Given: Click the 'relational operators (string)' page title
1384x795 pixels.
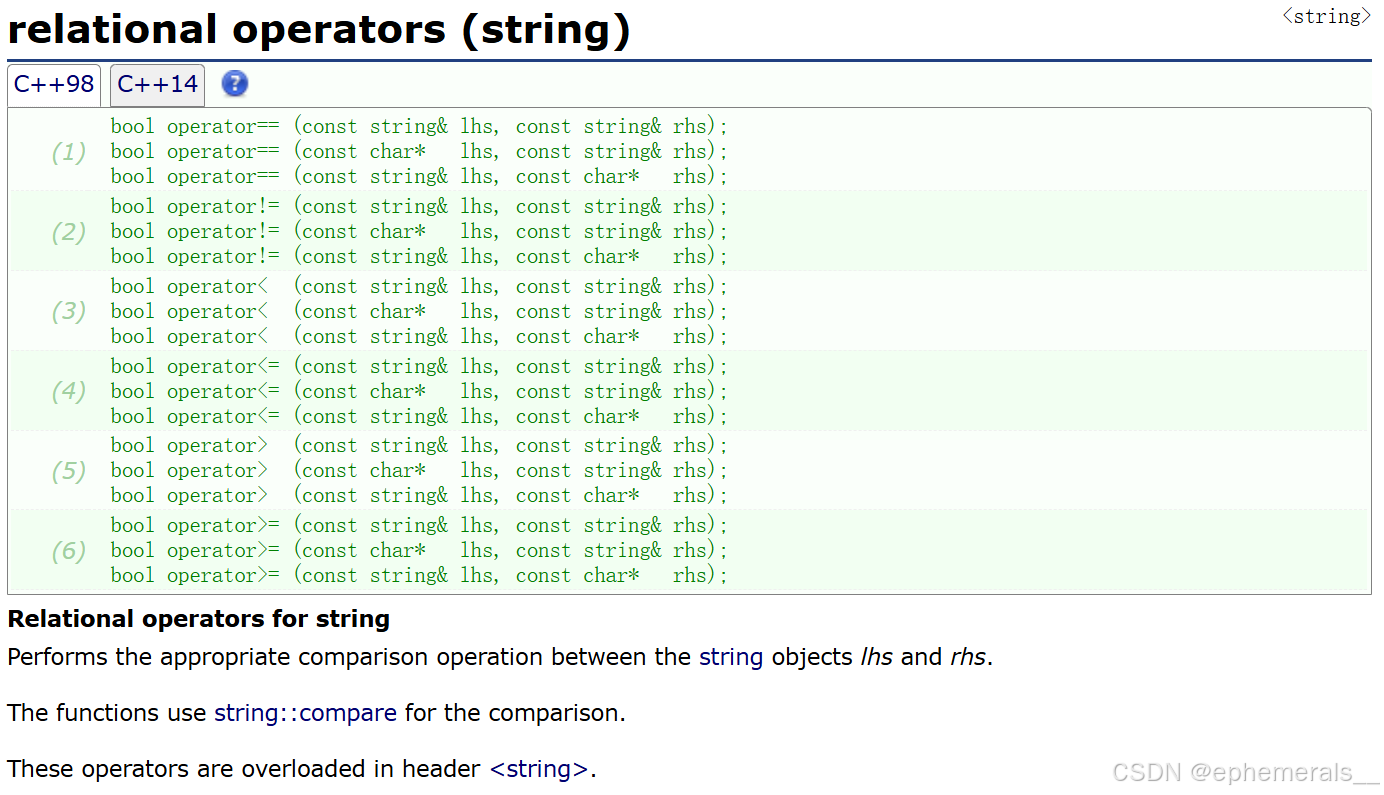Looking at the screenshot, I should (x=319, y=30).
